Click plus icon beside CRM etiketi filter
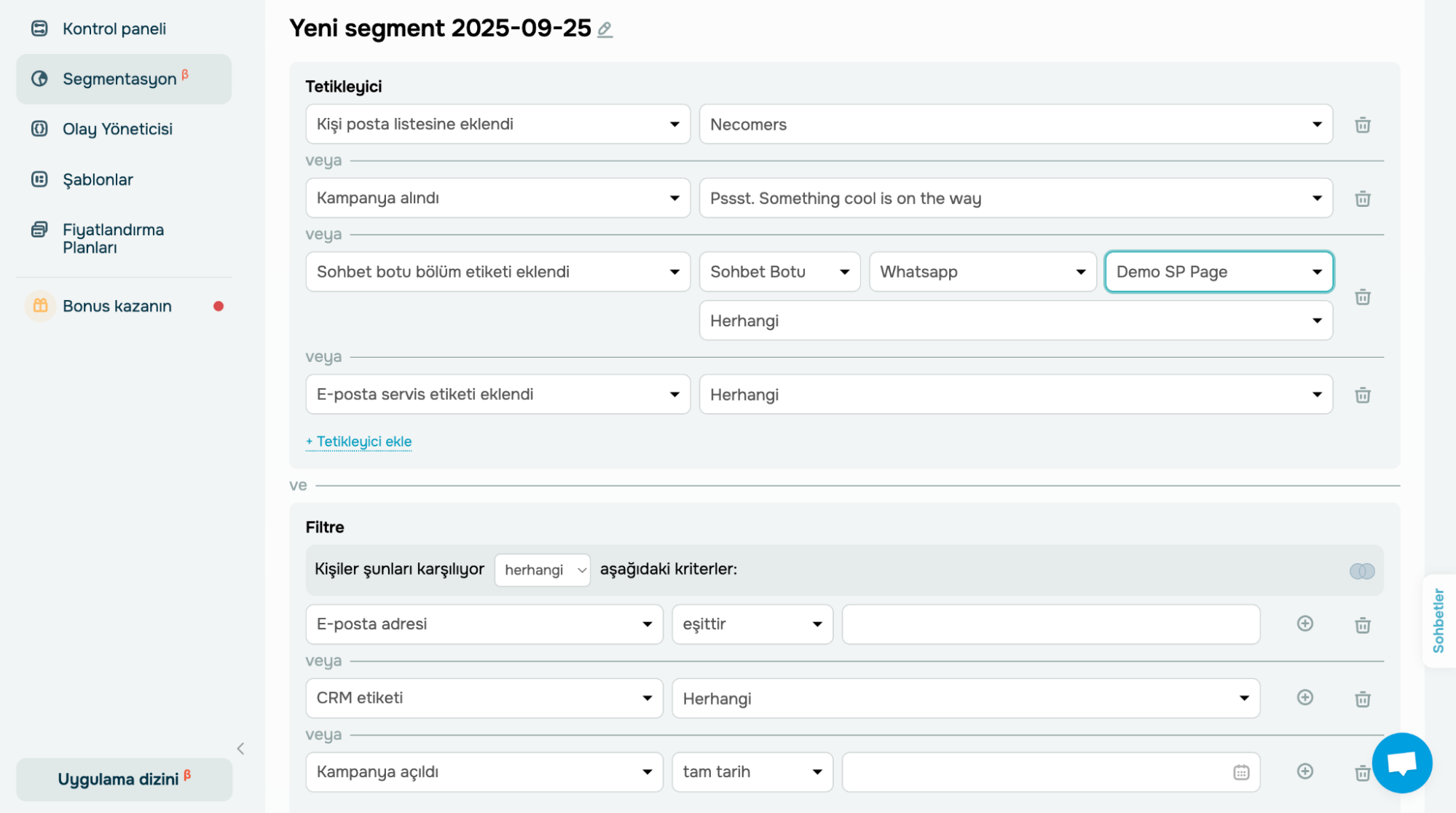Screen dimensions: 1456x813 tap(1305, 698)
